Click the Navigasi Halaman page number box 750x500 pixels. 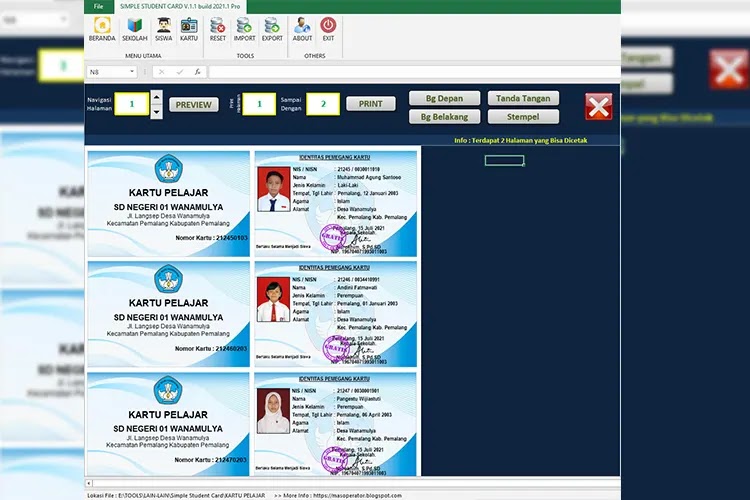(x=132, y=104)
